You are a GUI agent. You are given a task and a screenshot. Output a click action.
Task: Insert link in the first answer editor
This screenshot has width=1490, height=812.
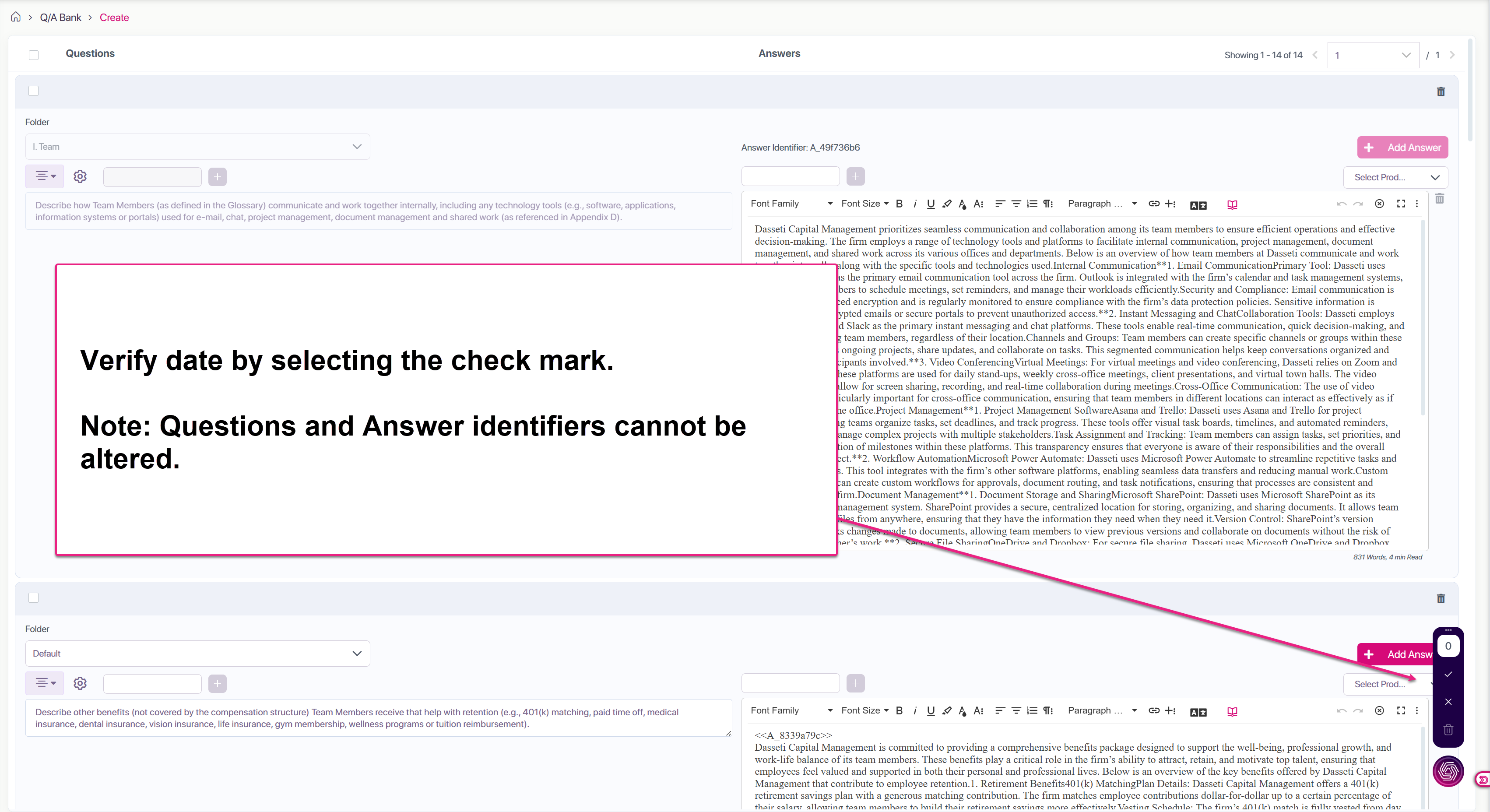(x=1153, y=204)
